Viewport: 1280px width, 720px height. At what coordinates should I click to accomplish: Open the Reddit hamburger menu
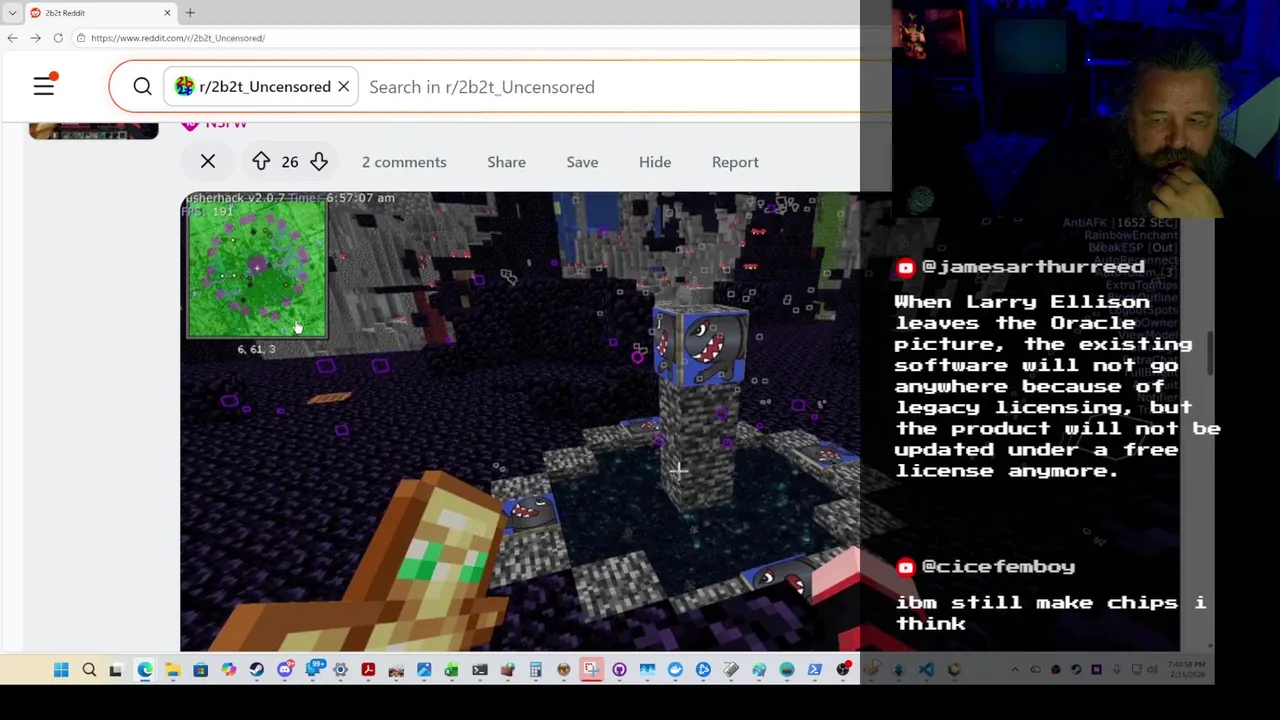pyautogui.click(x=44, y=87)
